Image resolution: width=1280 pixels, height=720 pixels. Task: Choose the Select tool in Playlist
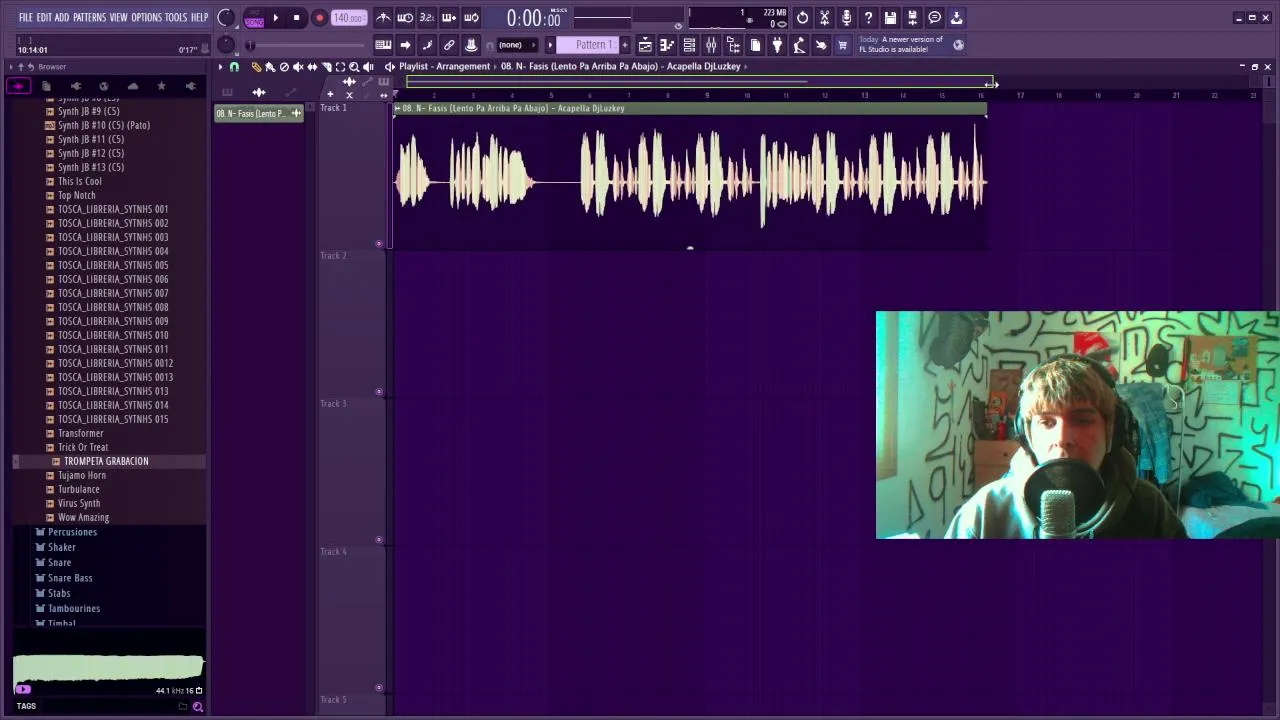click(x=340, y=67)
